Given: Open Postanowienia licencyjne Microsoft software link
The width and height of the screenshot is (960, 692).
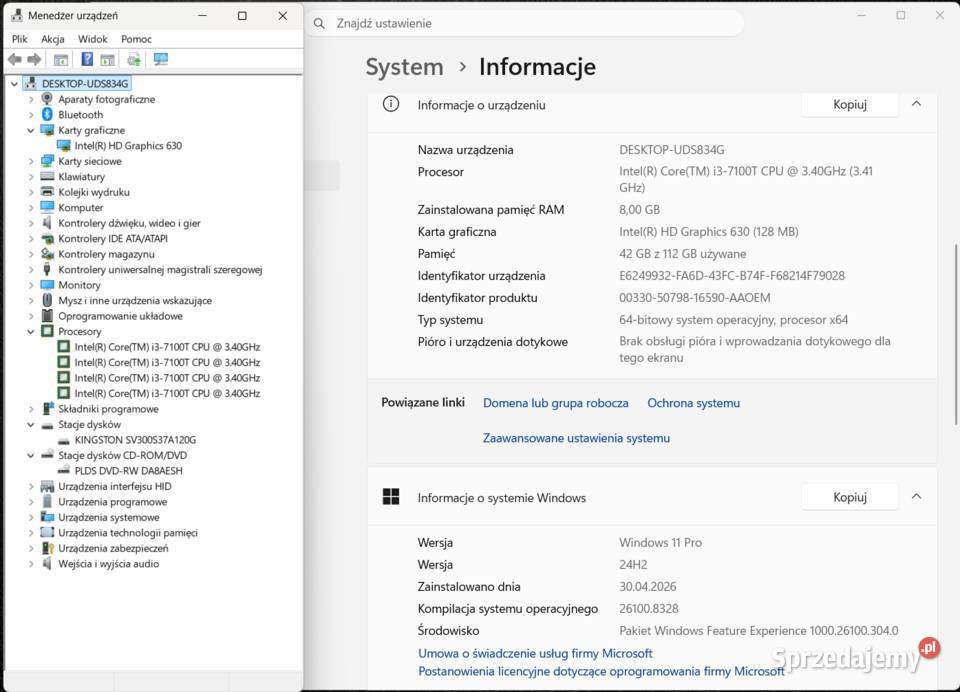Looking at the screenshot, I should (601, 671).
